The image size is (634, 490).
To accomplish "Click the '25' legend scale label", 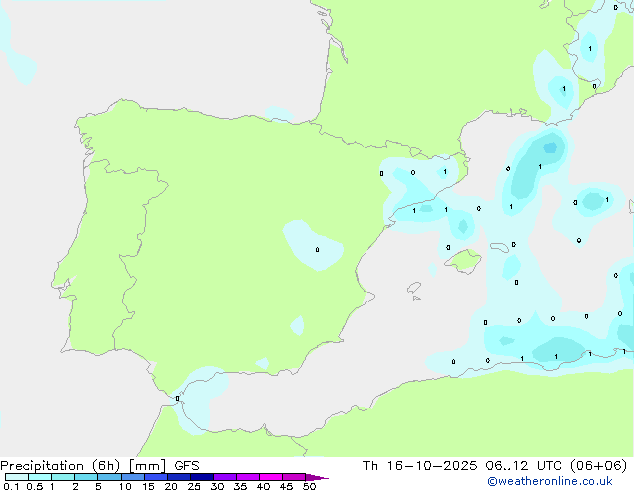I will point(194,486).
